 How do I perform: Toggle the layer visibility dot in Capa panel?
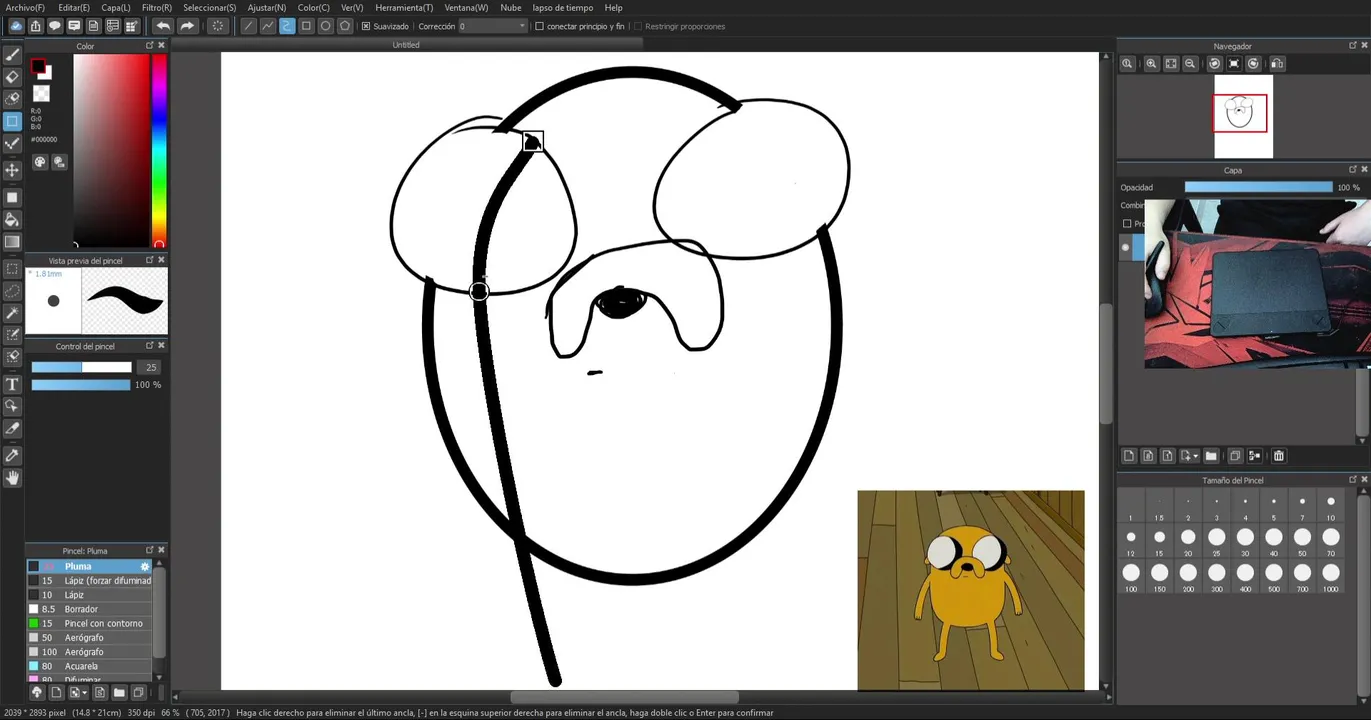[1125, 247]
